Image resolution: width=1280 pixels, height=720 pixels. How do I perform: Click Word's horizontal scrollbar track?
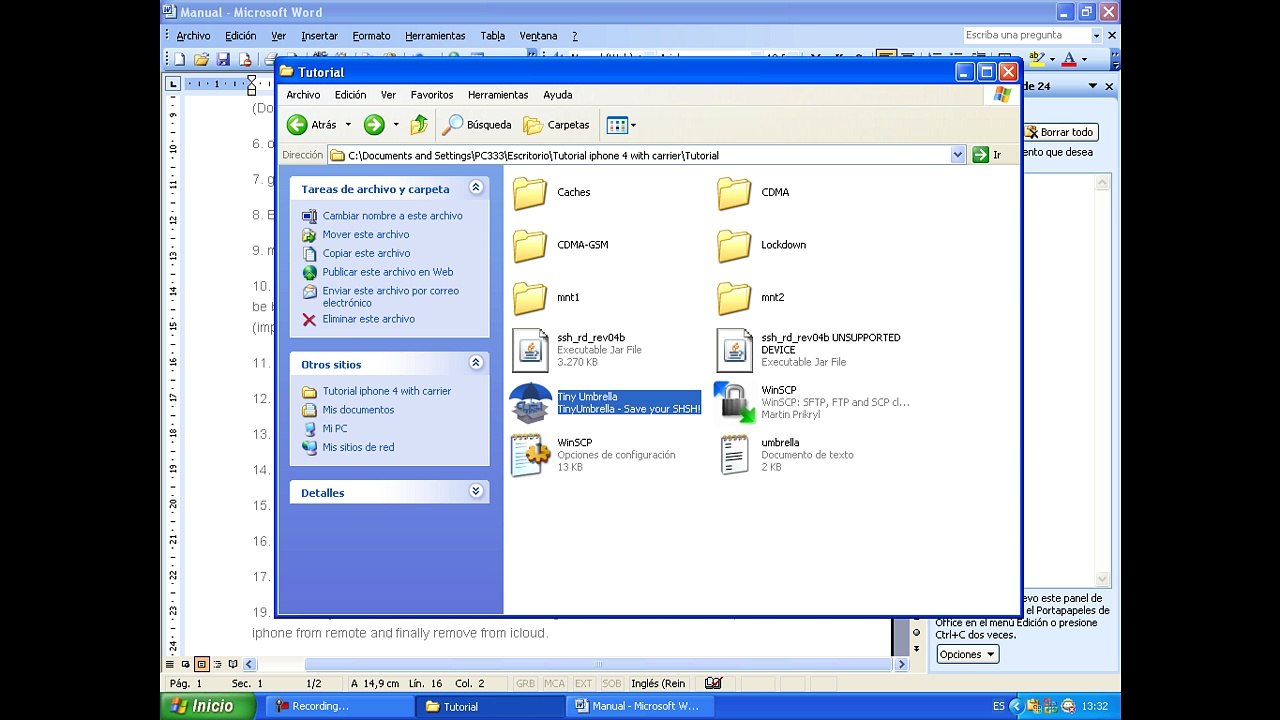[575, 664]
